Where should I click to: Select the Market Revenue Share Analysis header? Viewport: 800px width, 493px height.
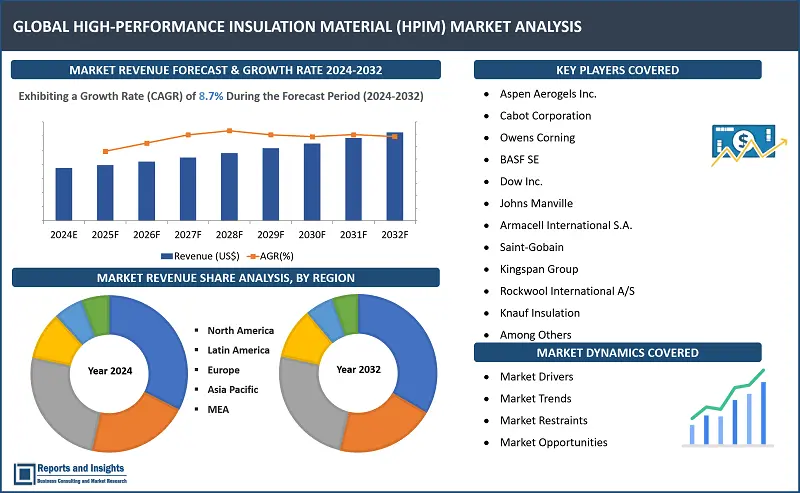pyautogui.click(x=226, y=278)
